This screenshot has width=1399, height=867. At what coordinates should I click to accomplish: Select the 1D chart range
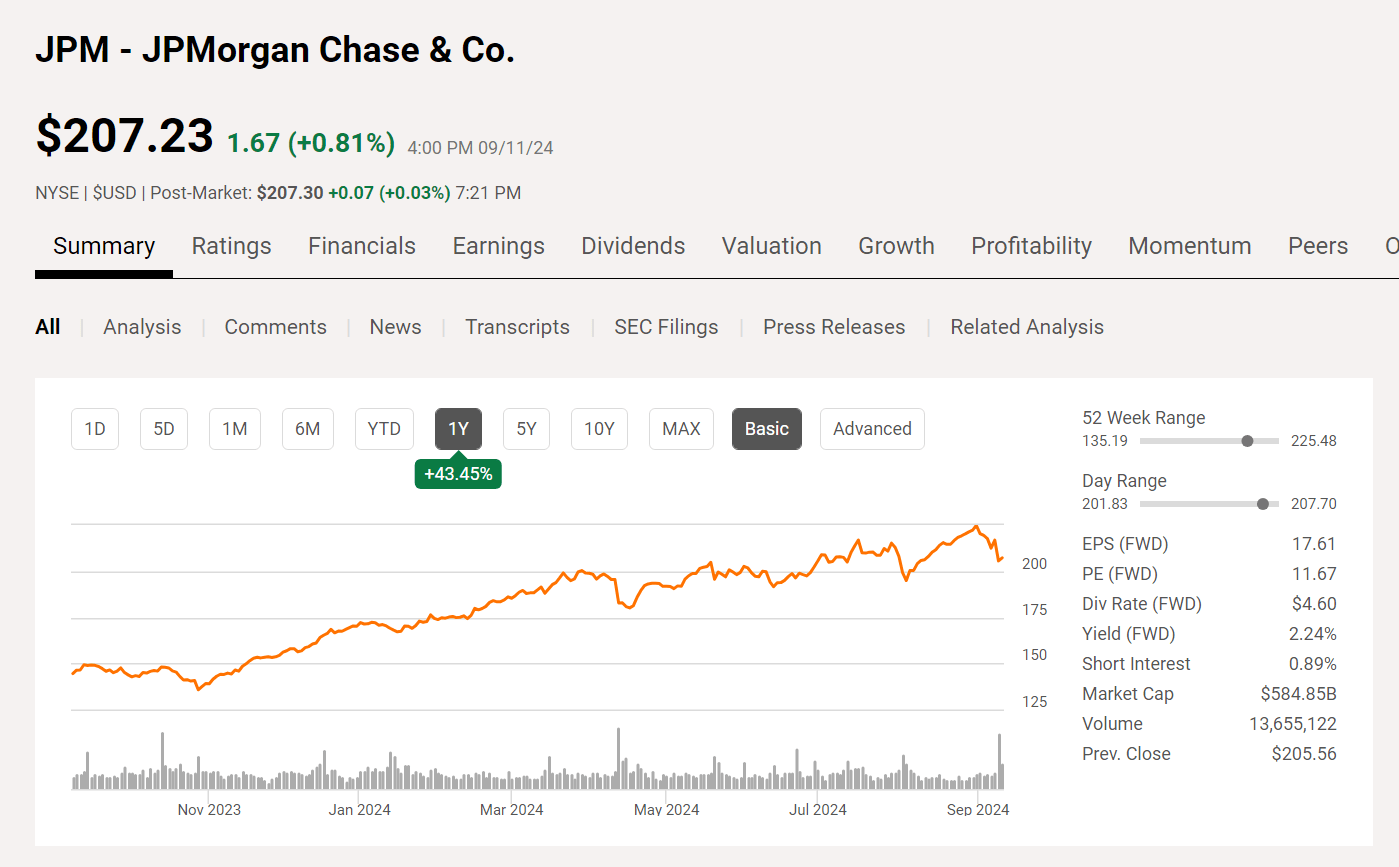95,429
